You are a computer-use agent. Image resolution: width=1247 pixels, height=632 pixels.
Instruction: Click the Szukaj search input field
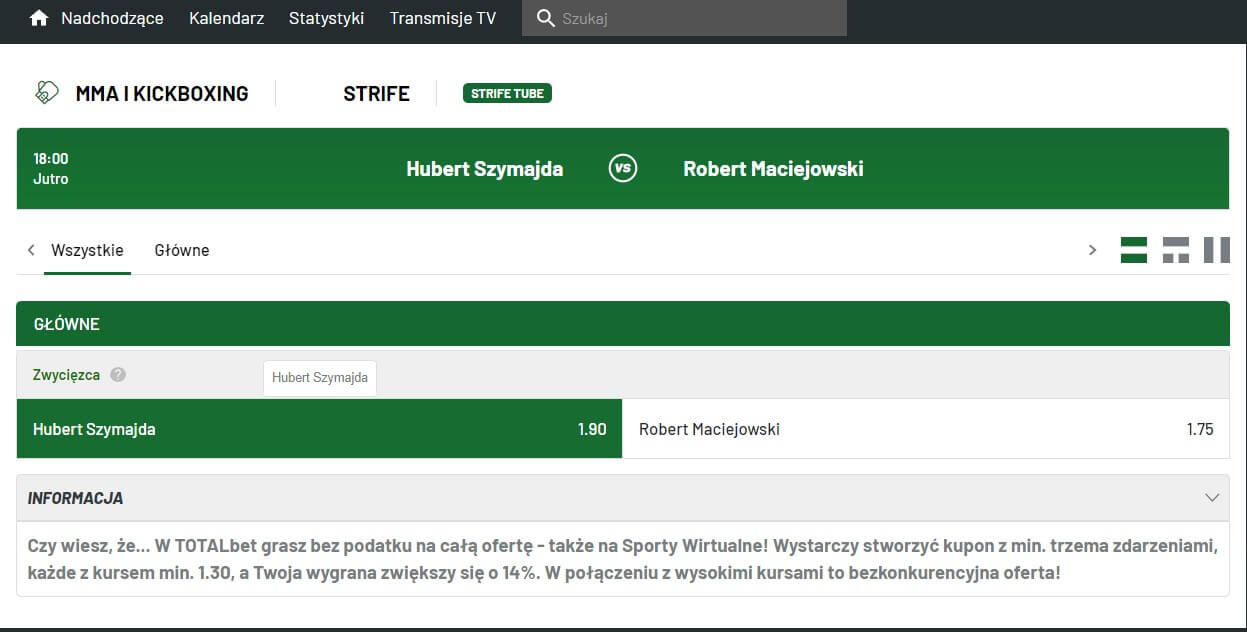coord(700,18)
